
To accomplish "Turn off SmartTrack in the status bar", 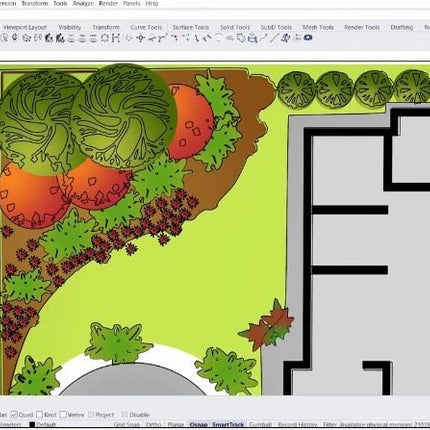I will [228, 425].
